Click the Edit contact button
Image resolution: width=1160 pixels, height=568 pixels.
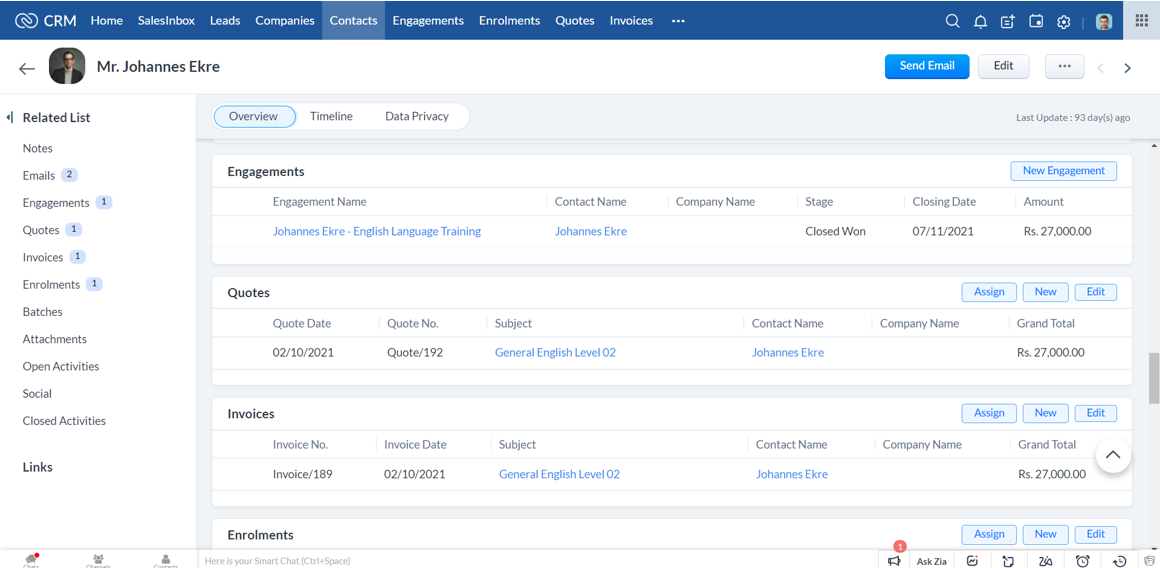pyautogui.click(x=1003, y=66)
